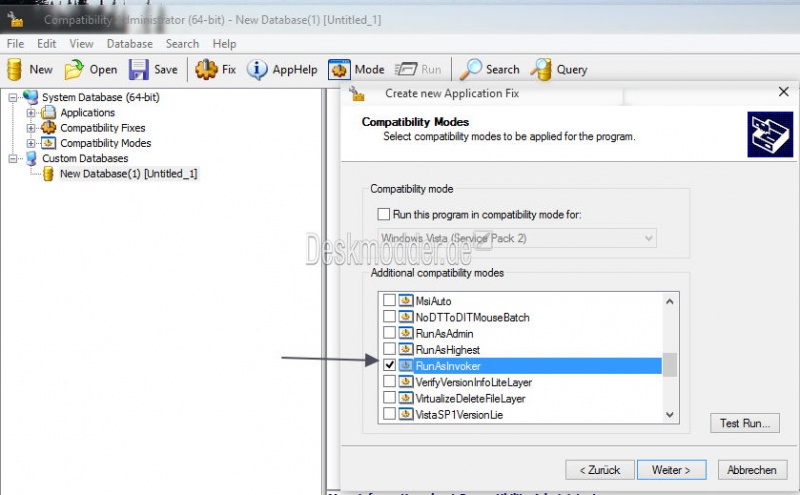Select New Database(1) [Untitled_1] tree label
This screenshot has height=495, width=800.
point(129,174)
